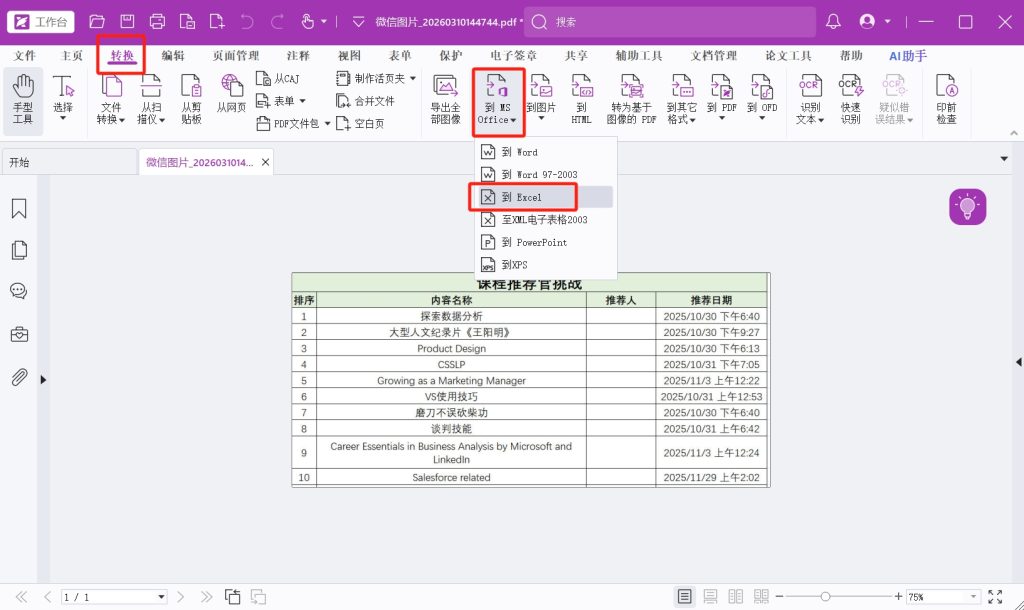This screenshot has height=610, width=1024.
Task: Click the 到 HTML conversion icon
Action: pos(582,100)
